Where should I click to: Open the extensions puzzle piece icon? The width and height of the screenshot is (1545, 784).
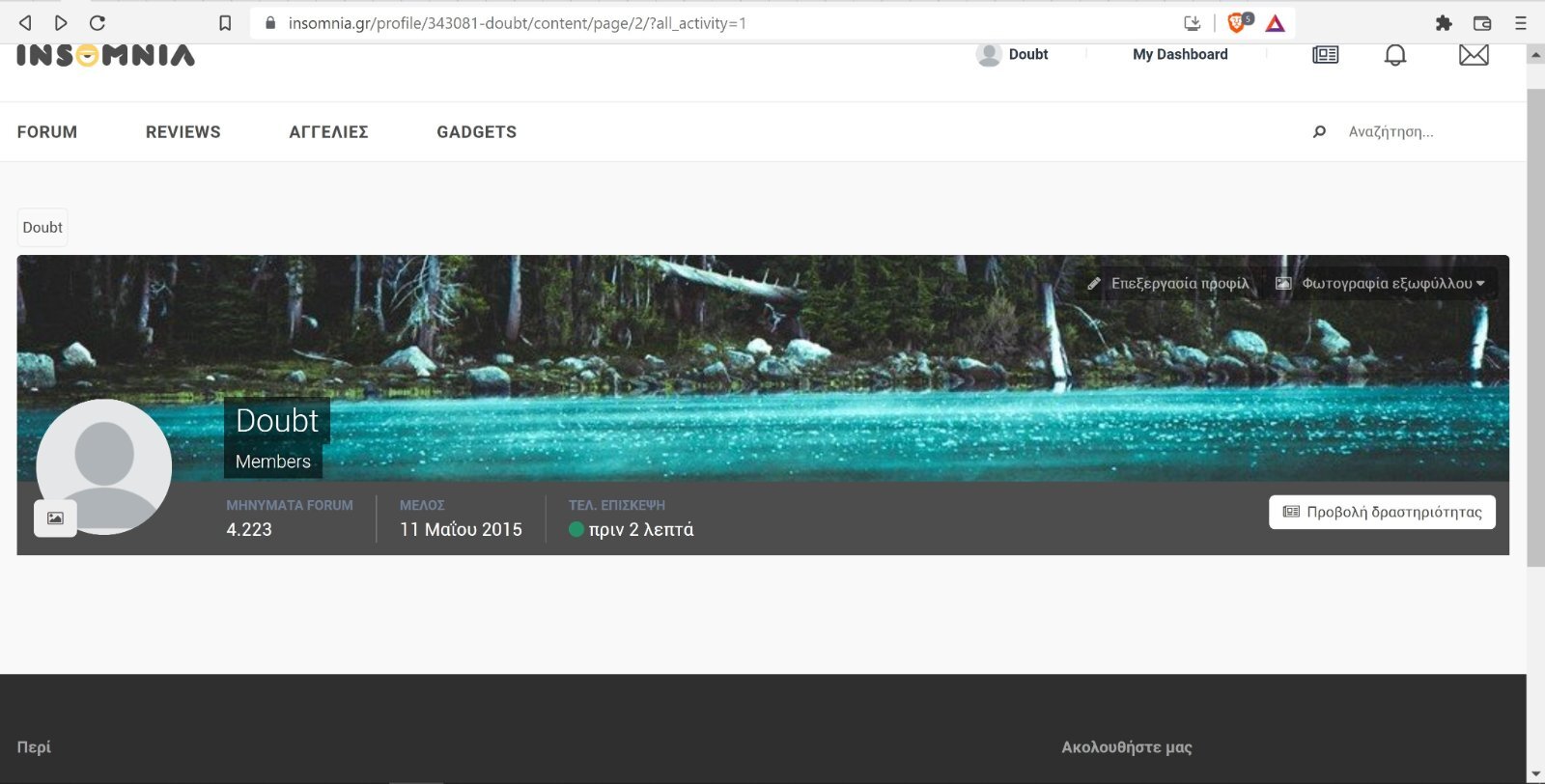click(1444, 23)
